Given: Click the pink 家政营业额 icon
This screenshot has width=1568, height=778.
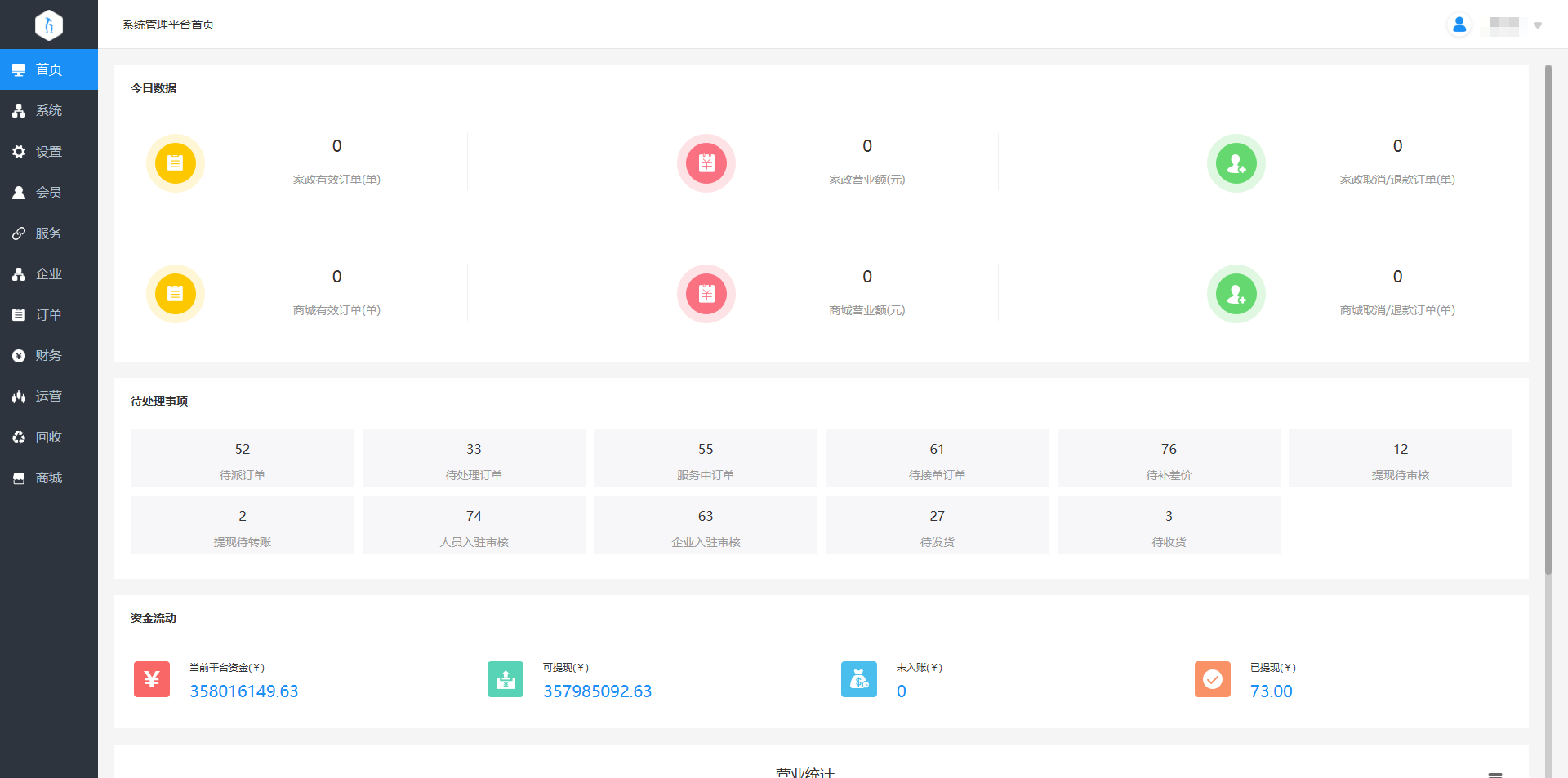Looking at the screenshot, I should [x=706, y=163].
